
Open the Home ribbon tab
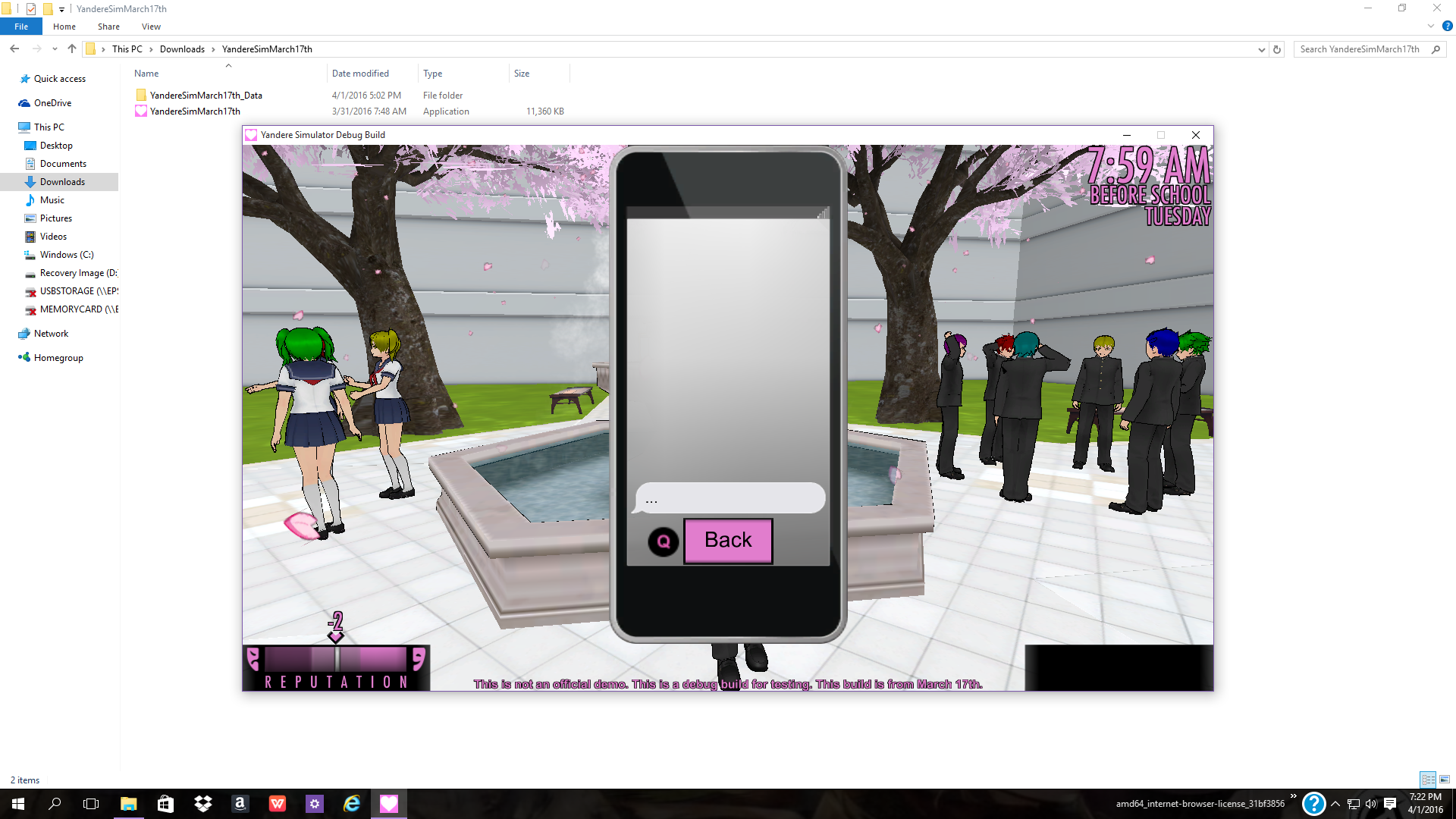point(64,27)
